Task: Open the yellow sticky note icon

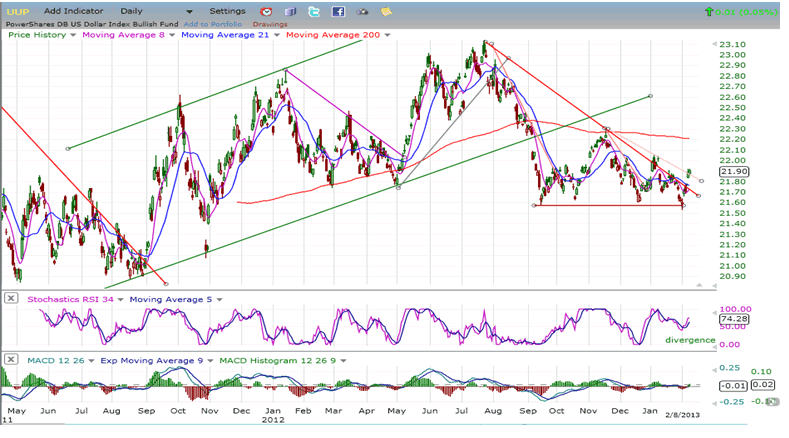Action: 386,11
